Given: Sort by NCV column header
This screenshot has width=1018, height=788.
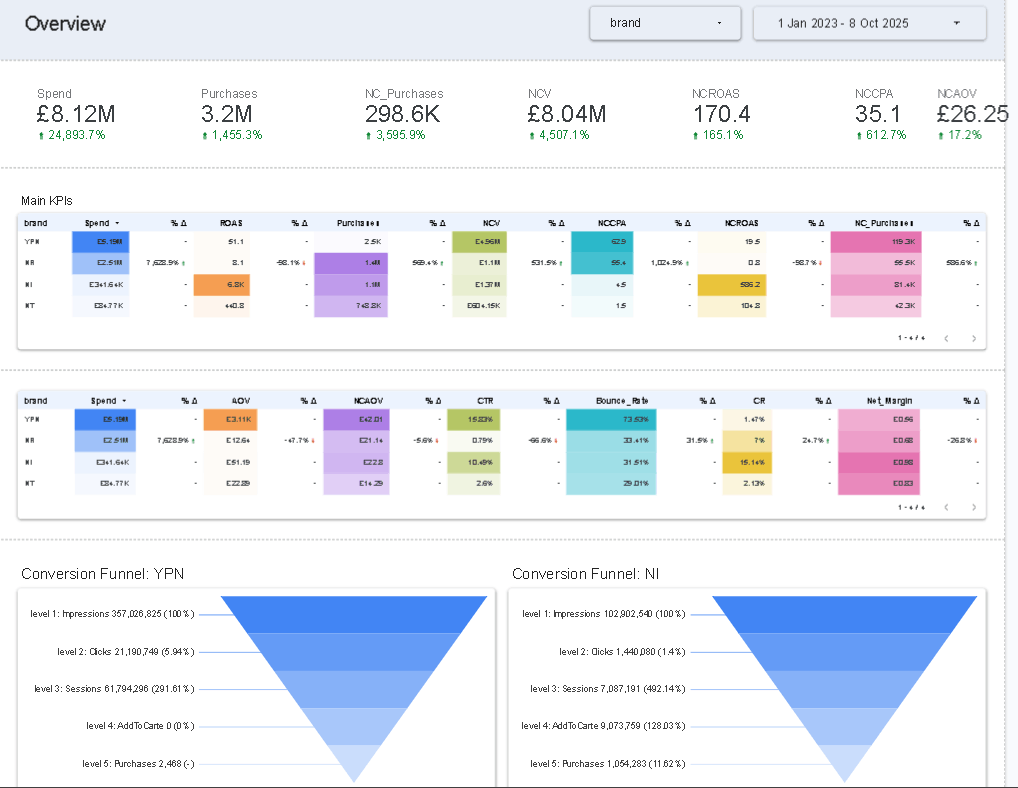Looking at the screenshot, I should pos(491,223).
